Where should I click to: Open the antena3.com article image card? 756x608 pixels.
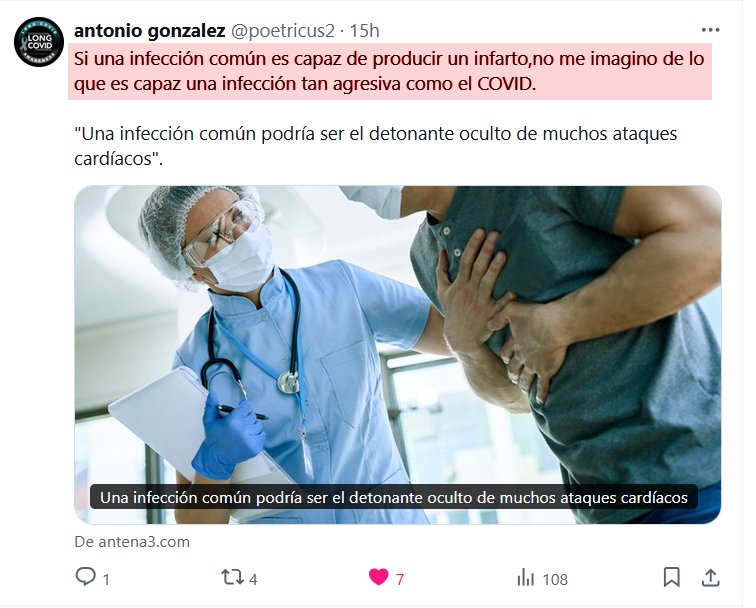tap(398, 355)
